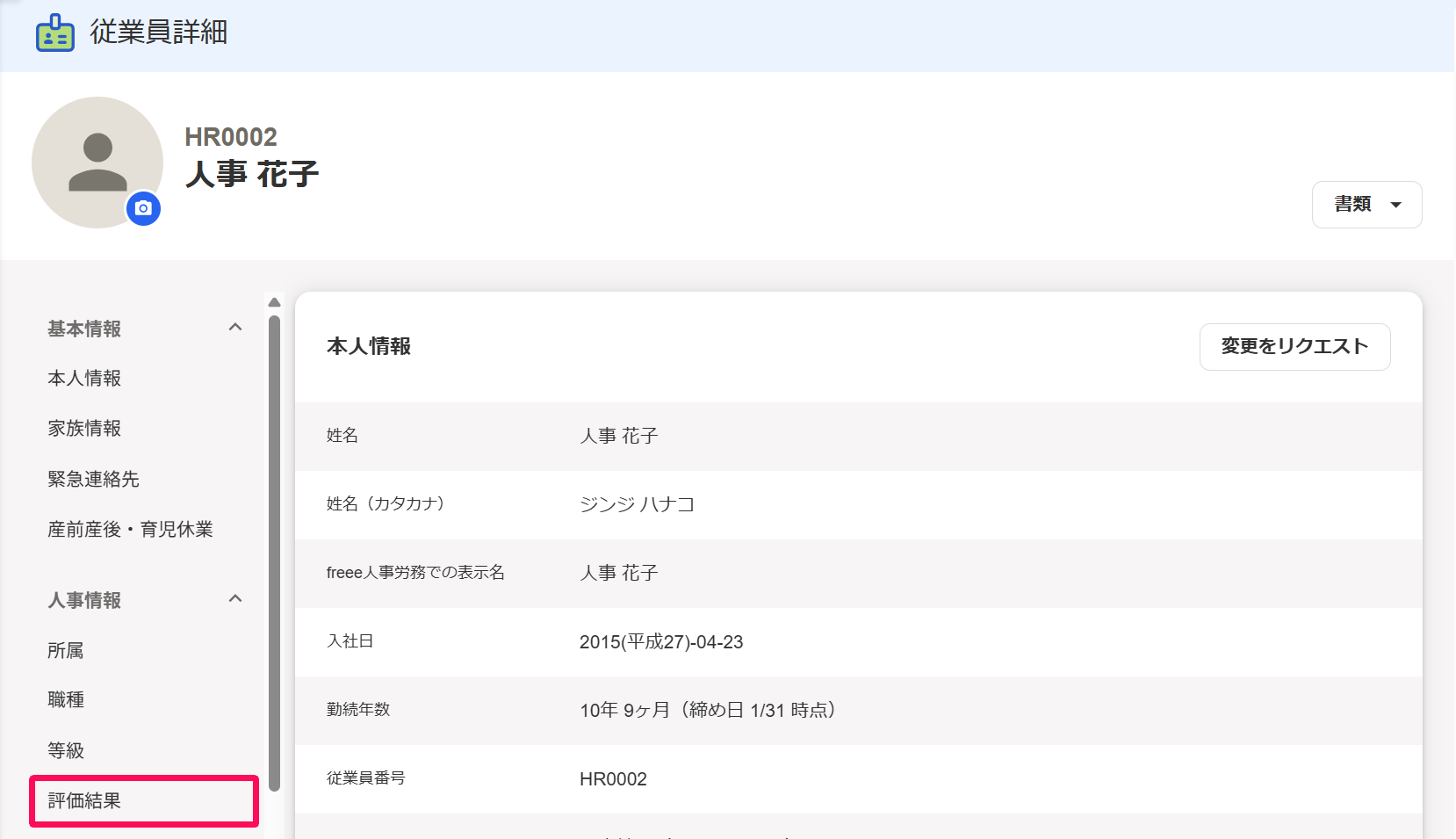Click the 勤続年数 value 10年 9ヶ月
This screenshot has width=1456, height=839.
(x=708, y=711)
